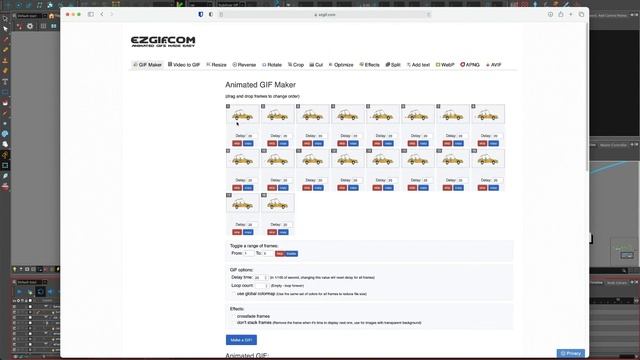The image size is (640, 360).
Task: Enable the crossfade frames checkbox
Action: [233, 316]
